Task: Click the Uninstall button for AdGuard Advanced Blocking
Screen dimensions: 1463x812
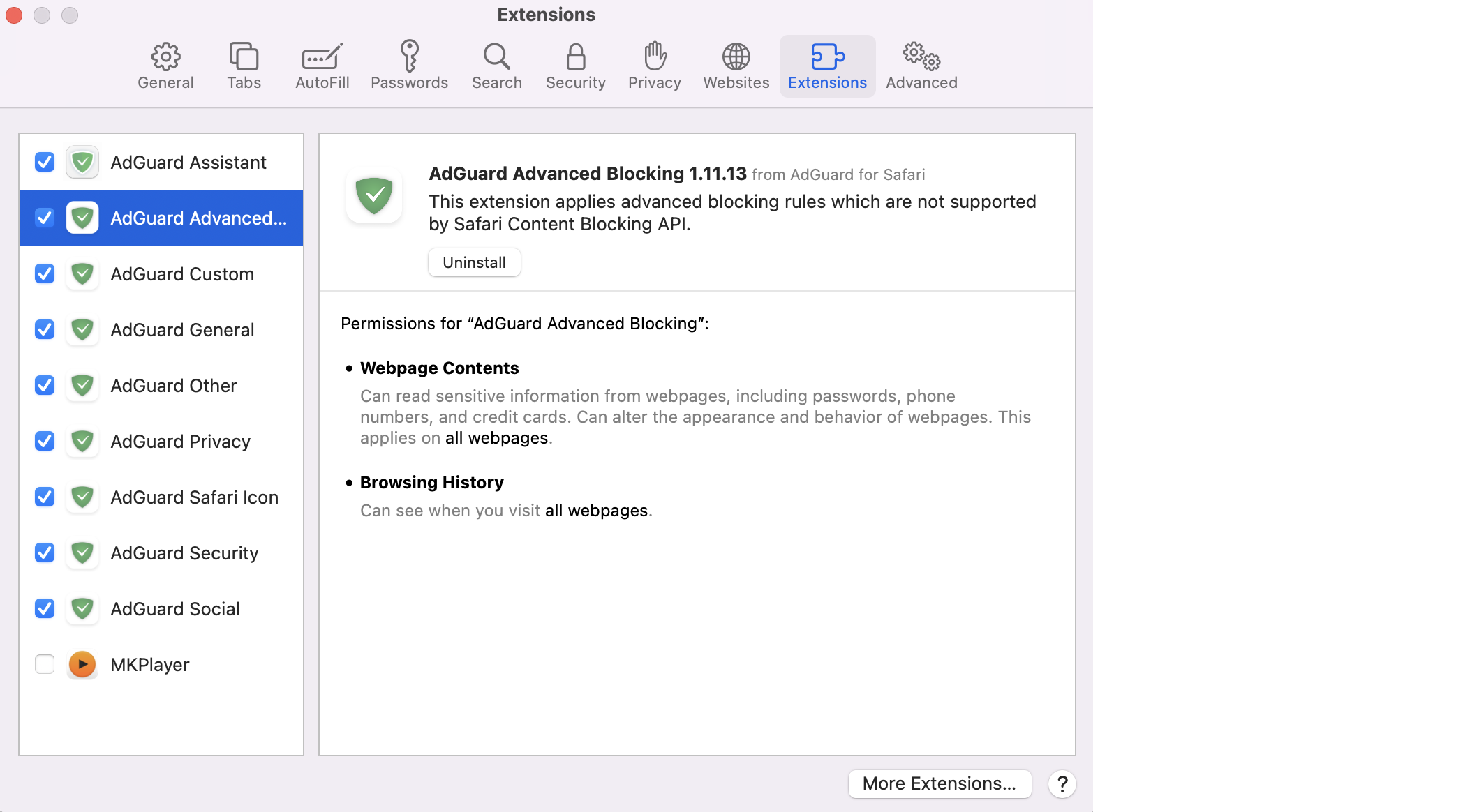Action: pos(475,262)
